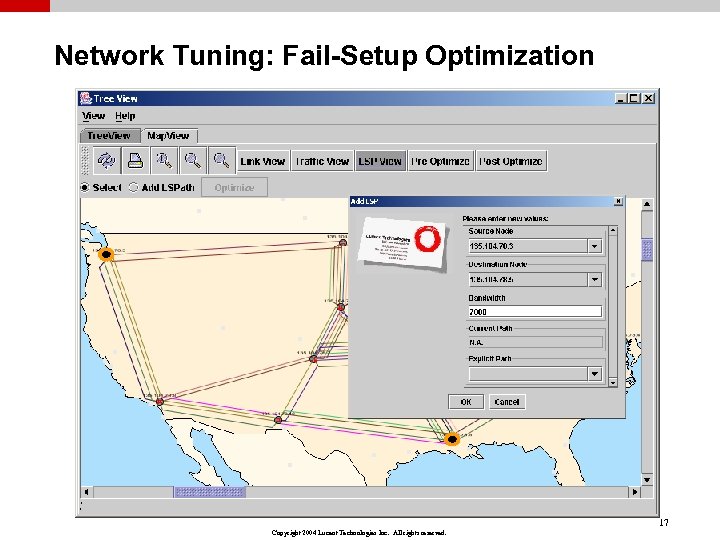This screenshot has width=720, height=540.
Task: Click the Tree View window app icon
Action: [85, 98]
